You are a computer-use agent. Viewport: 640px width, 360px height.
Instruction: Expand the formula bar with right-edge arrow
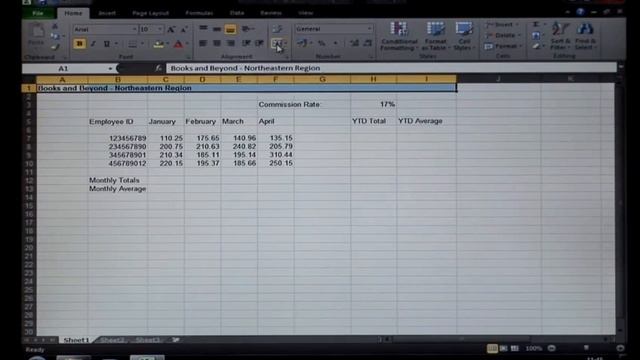[x=620, y=67]
